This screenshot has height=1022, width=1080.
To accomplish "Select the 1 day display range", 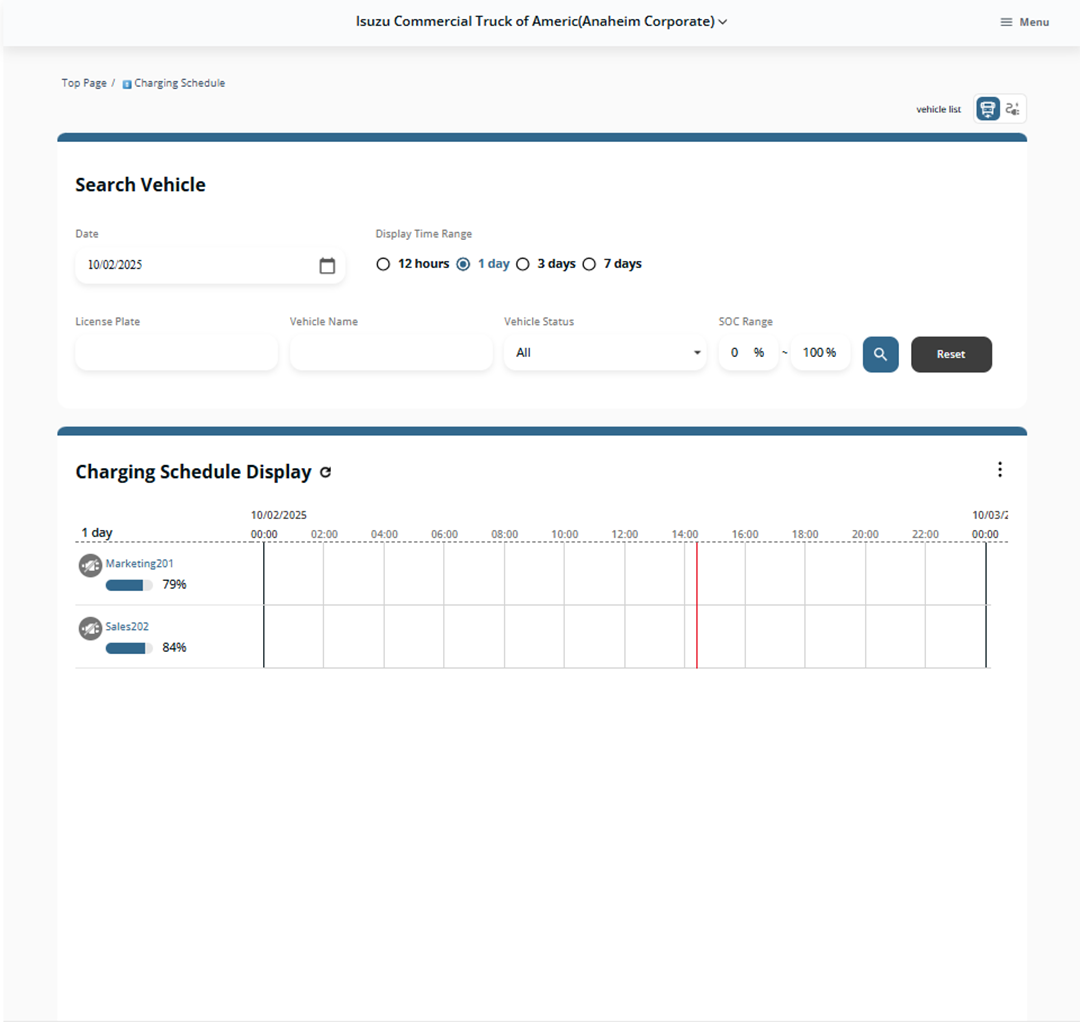I will [x=463, y=265].
